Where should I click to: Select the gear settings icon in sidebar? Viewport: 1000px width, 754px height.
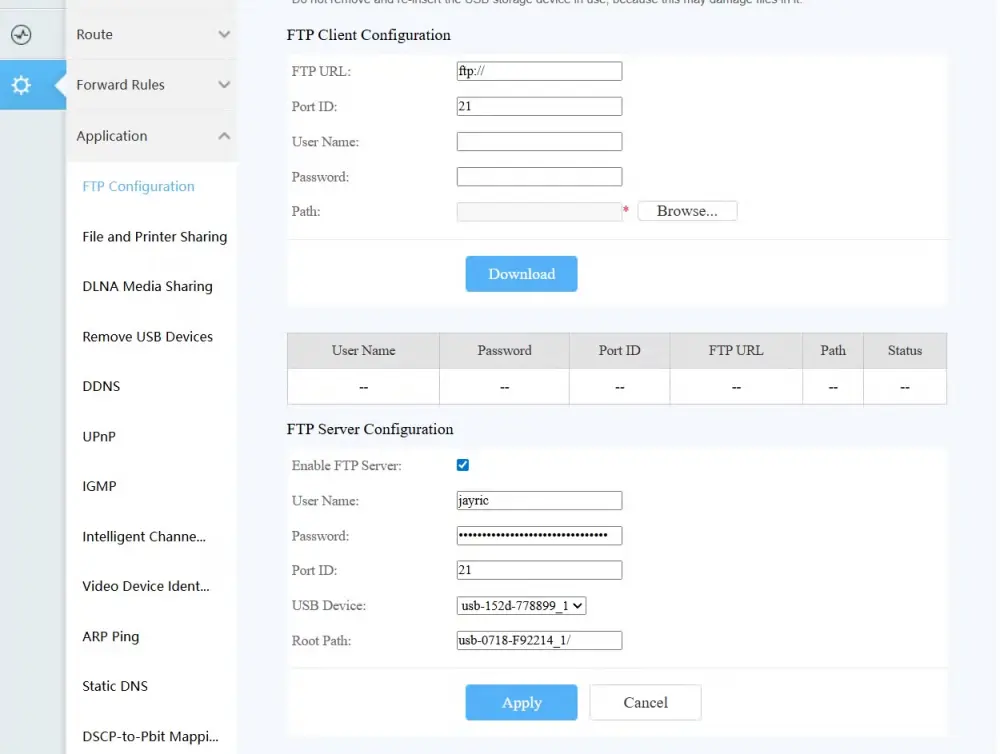21,85
